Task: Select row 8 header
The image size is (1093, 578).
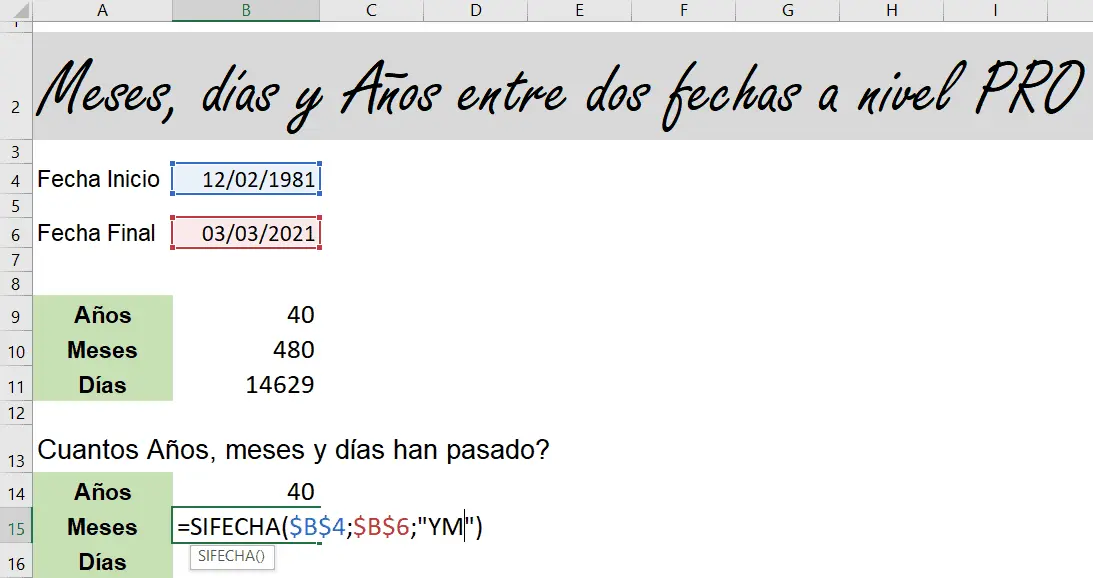Action: click(x=16, y=284)
